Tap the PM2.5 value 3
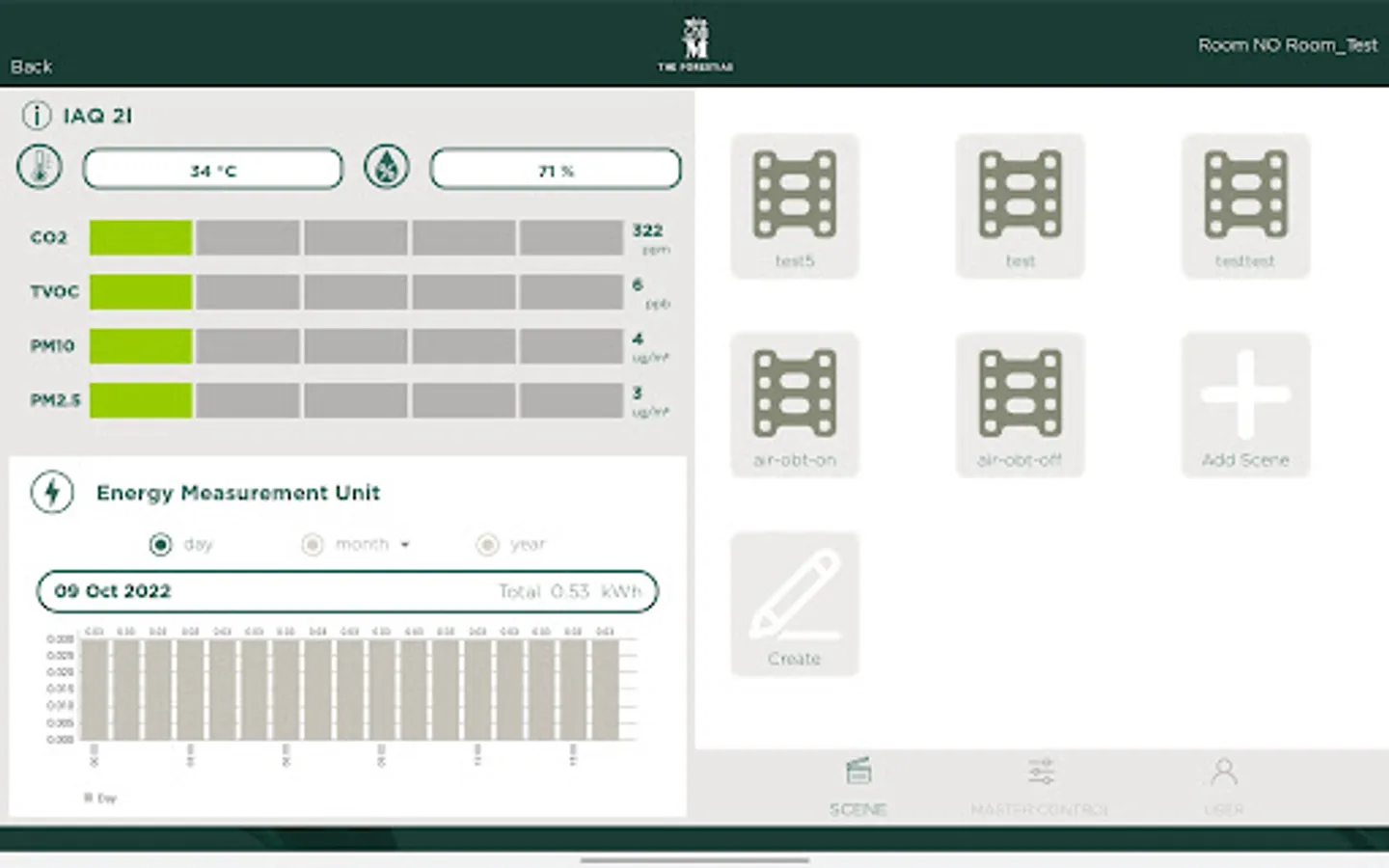The image size is (1389, 868). [638, 393]
